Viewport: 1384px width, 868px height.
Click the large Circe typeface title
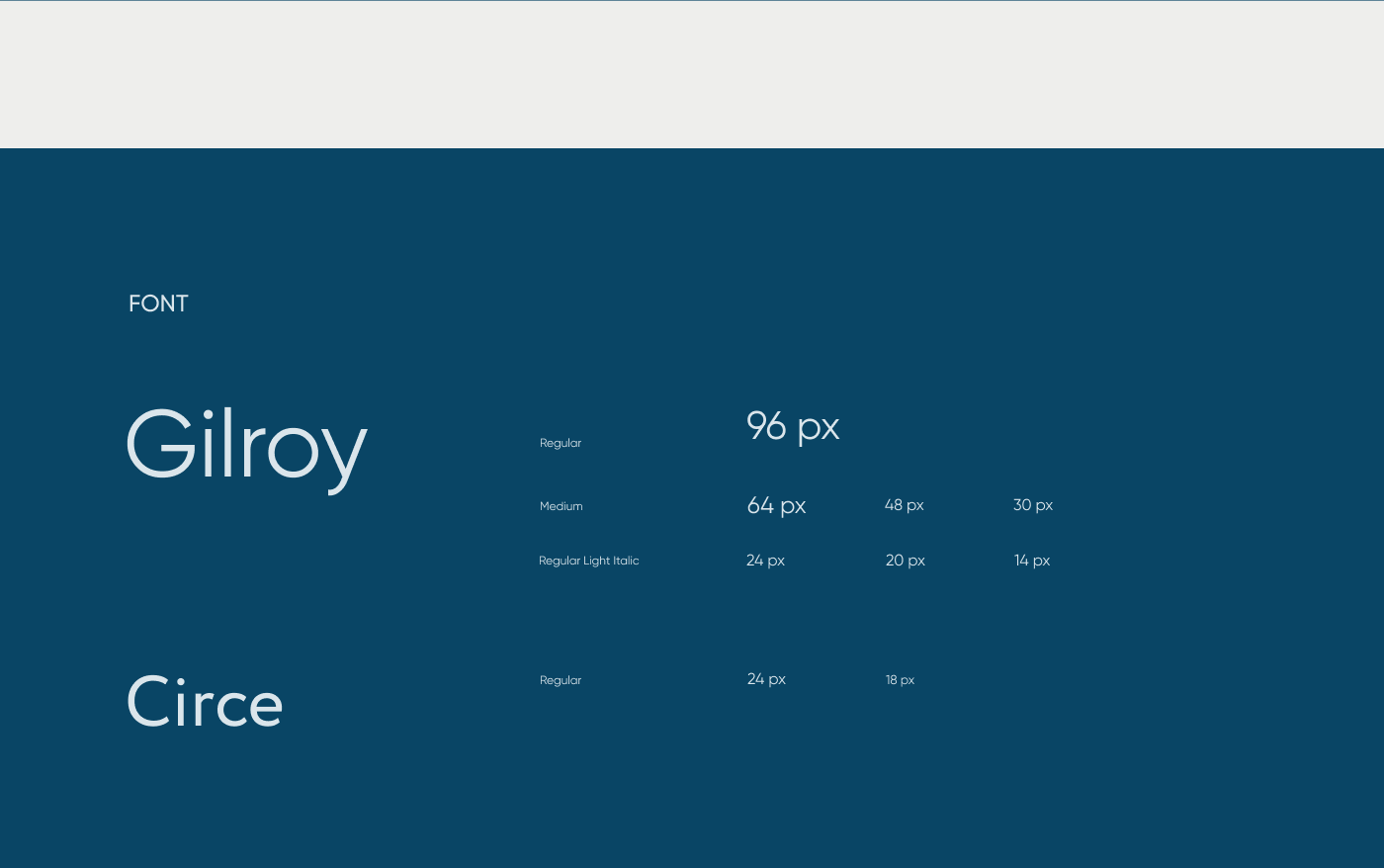coord(205,703)
